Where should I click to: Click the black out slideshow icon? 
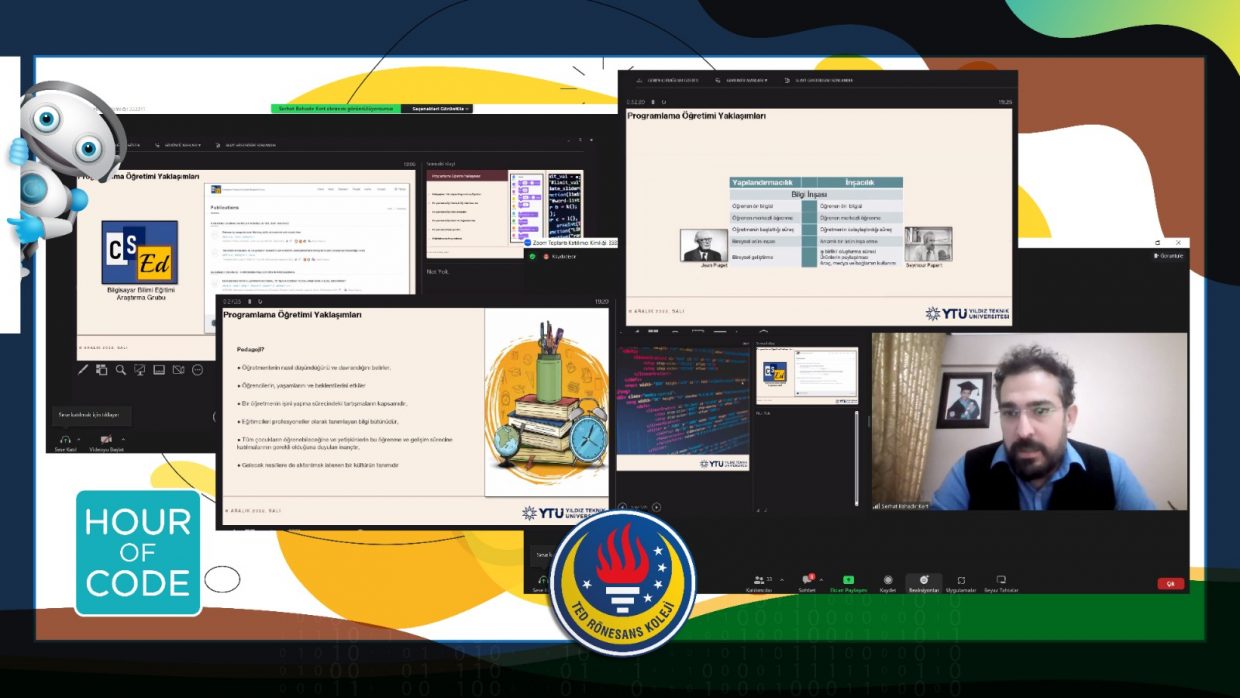140,370
